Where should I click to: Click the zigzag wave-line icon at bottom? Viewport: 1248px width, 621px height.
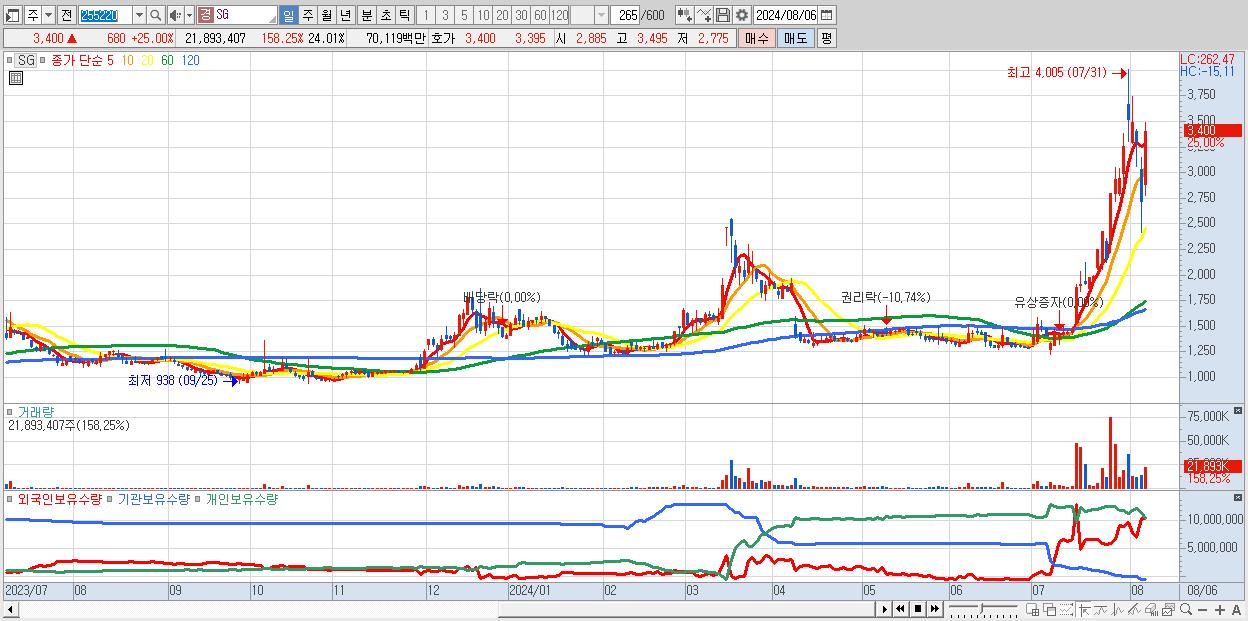1117,610
